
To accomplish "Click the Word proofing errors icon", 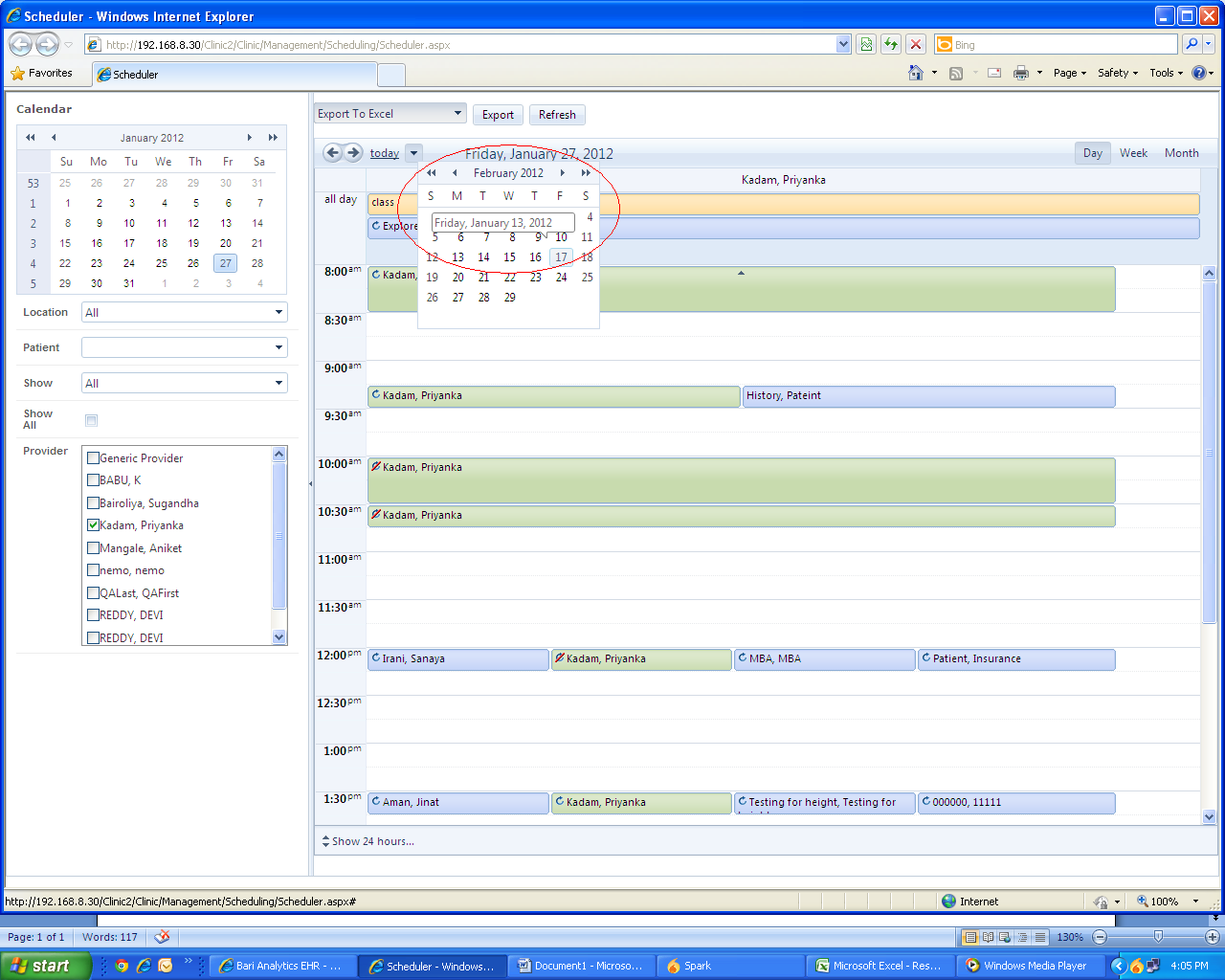I will (163, 937).
